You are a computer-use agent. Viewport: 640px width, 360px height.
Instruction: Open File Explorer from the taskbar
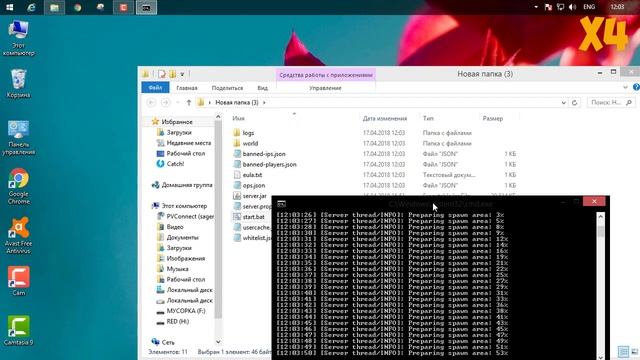click(54, 7)
